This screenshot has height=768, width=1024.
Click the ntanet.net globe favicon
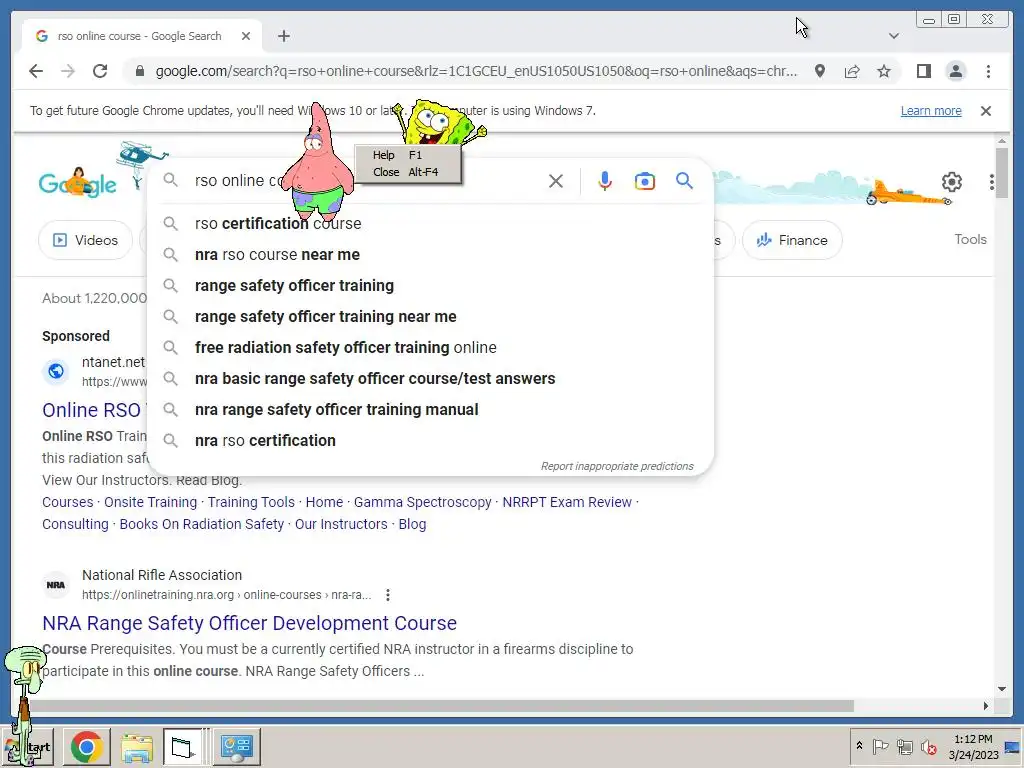pos(56,372)
